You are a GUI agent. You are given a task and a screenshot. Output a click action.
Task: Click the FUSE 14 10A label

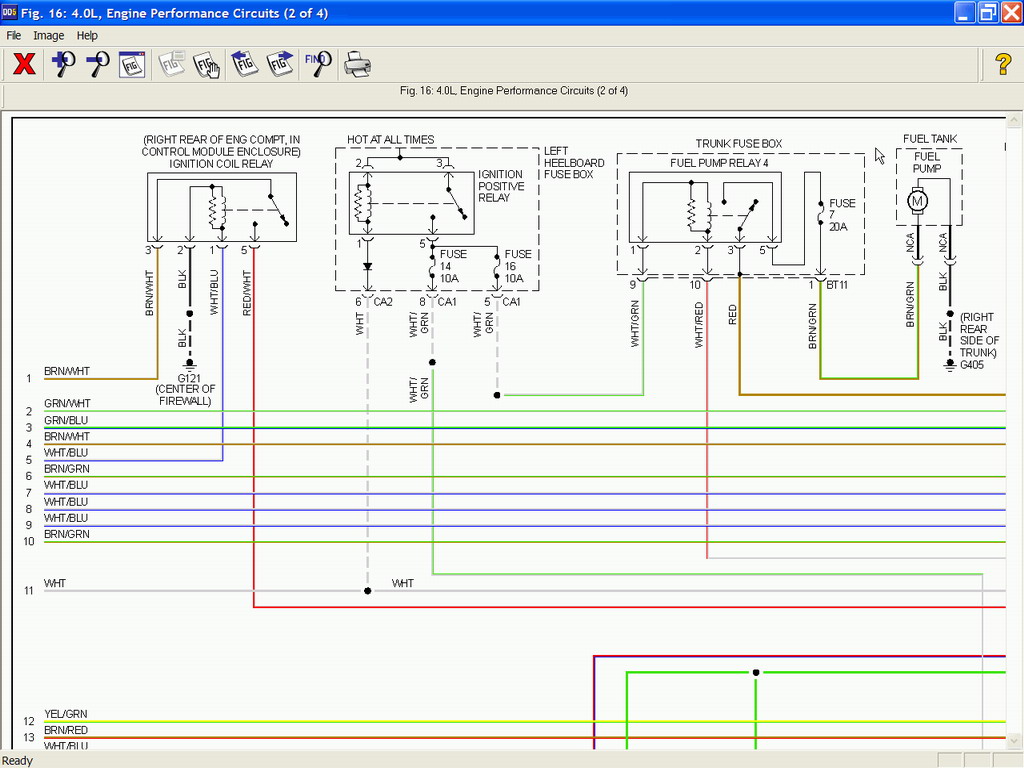[x=453, y=266]
